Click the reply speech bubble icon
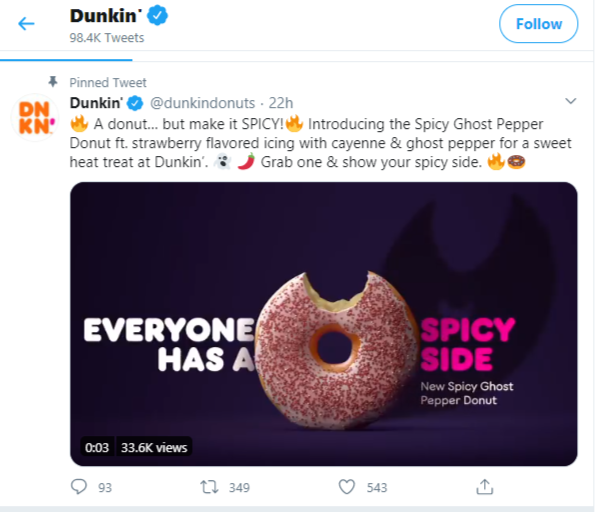Viewport: 603px width, 512px height. tap(80, 487)
